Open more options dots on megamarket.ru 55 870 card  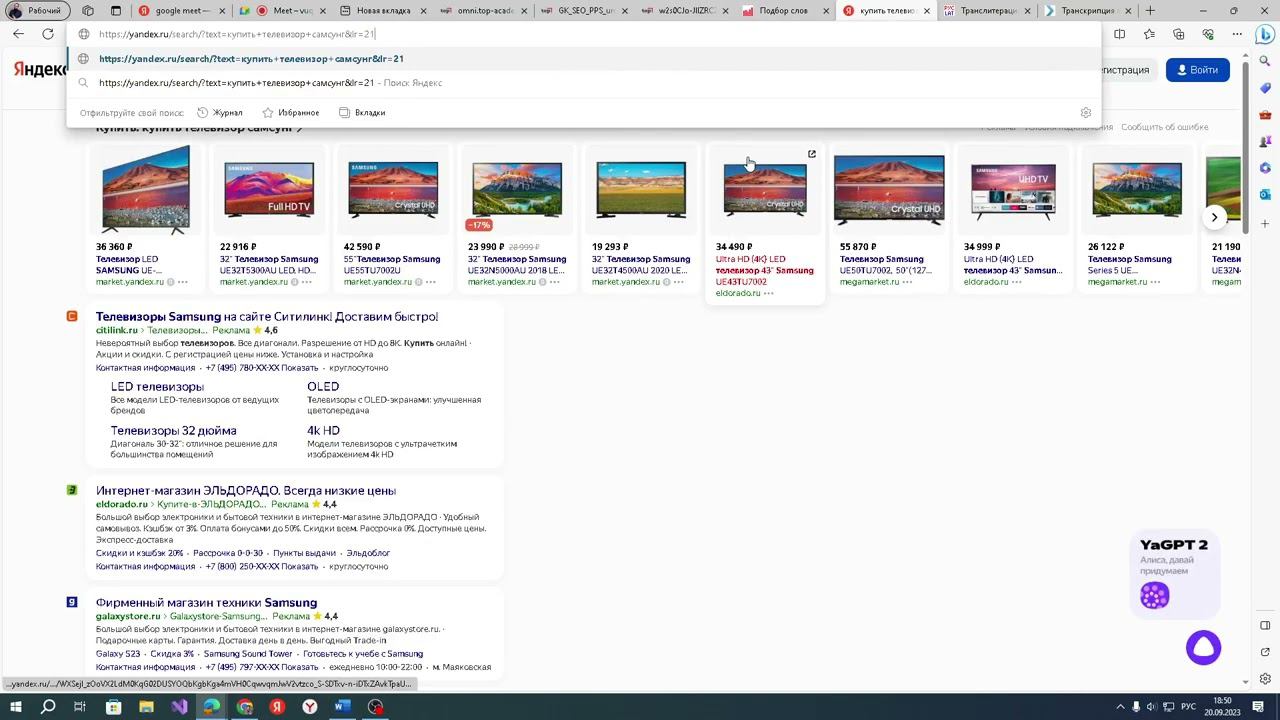(907, 282)
